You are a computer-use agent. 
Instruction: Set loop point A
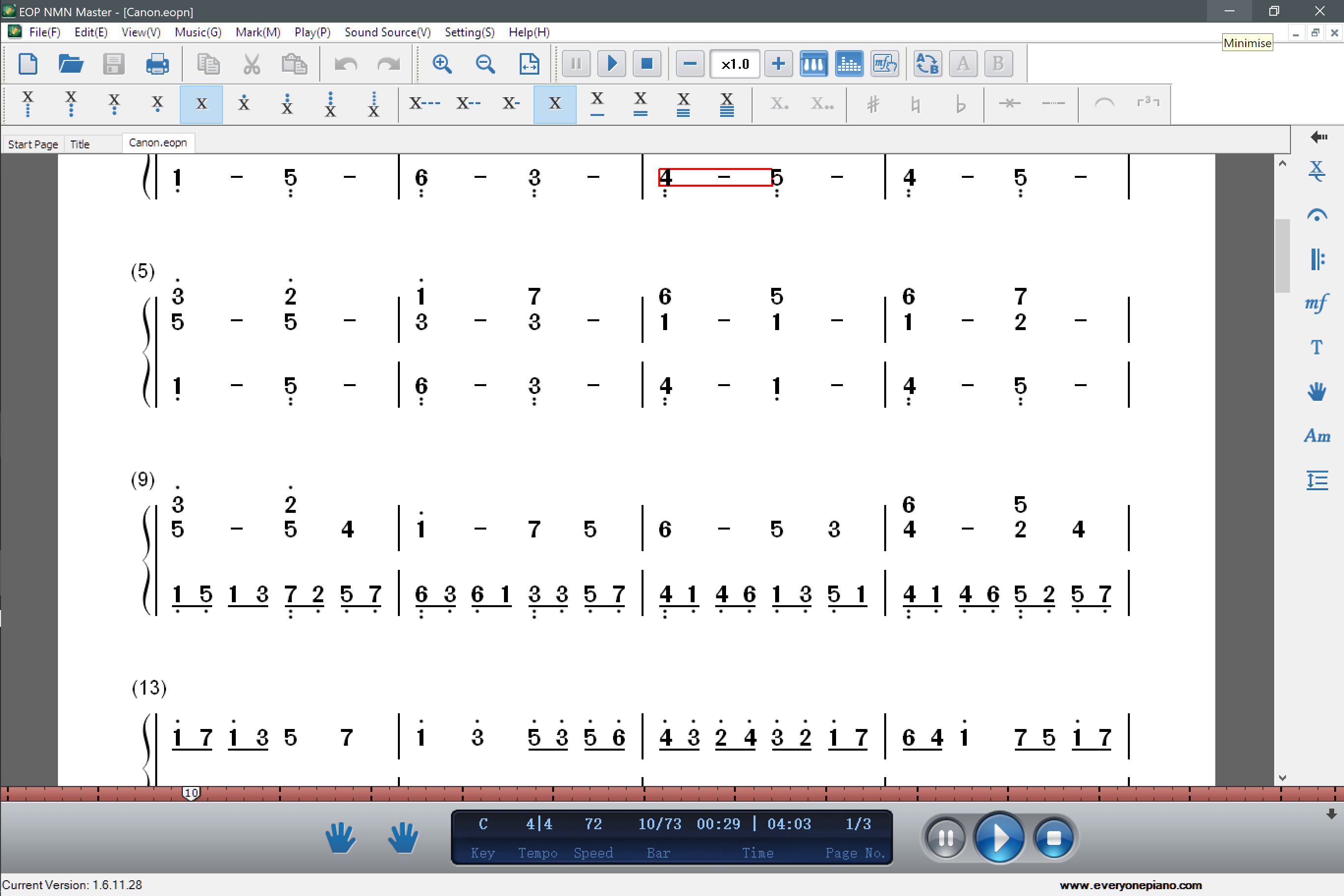pos(963,63)
